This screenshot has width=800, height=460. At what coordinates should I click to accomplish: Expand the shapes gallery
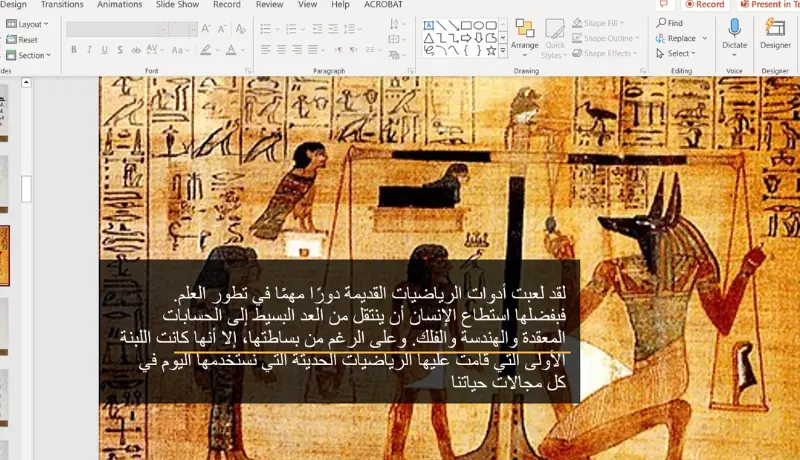coord(503,51)
